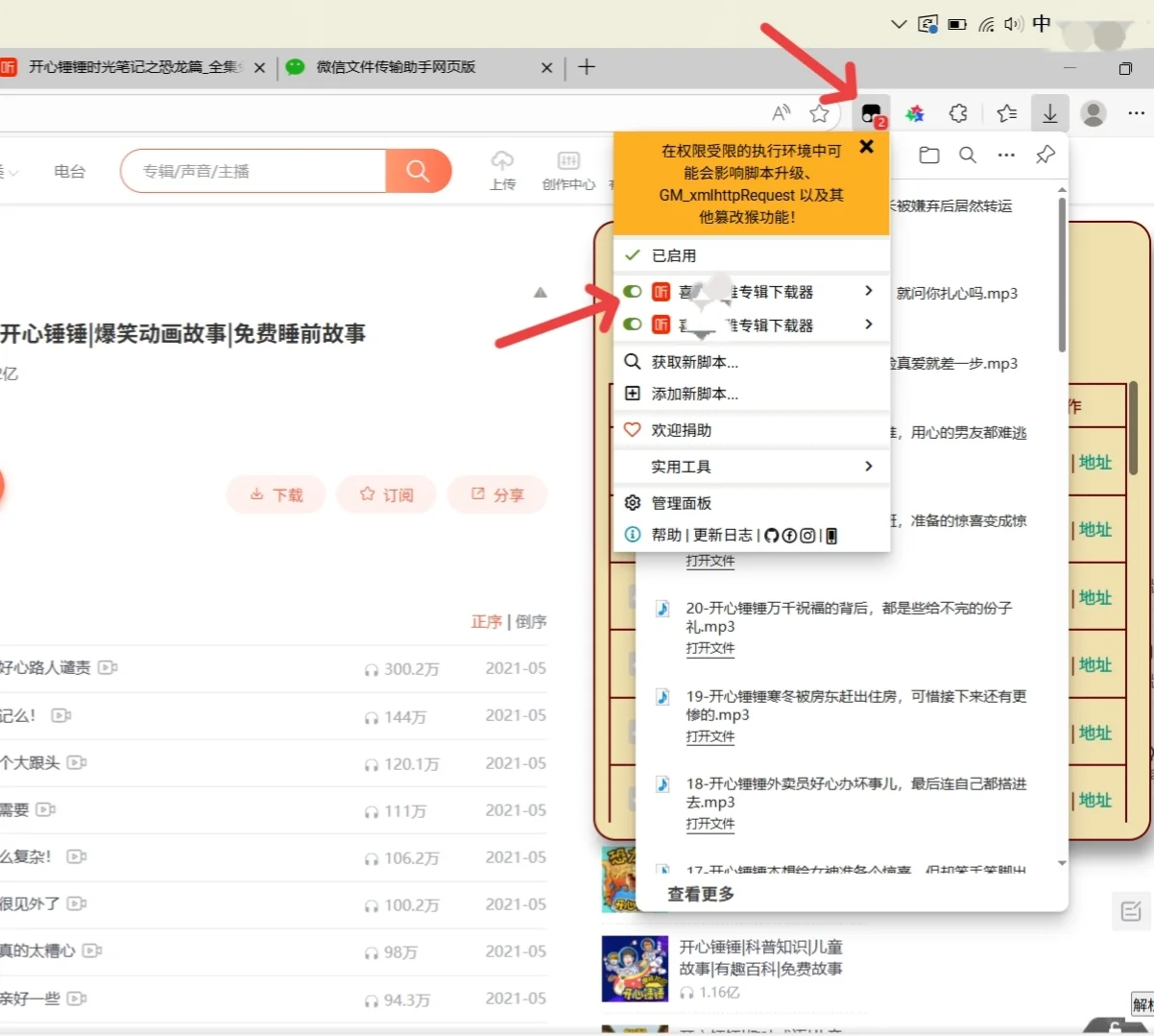Select the GitHub icon in Tampermonkey menu
1154x1036 pixels.
coord(772,536)
